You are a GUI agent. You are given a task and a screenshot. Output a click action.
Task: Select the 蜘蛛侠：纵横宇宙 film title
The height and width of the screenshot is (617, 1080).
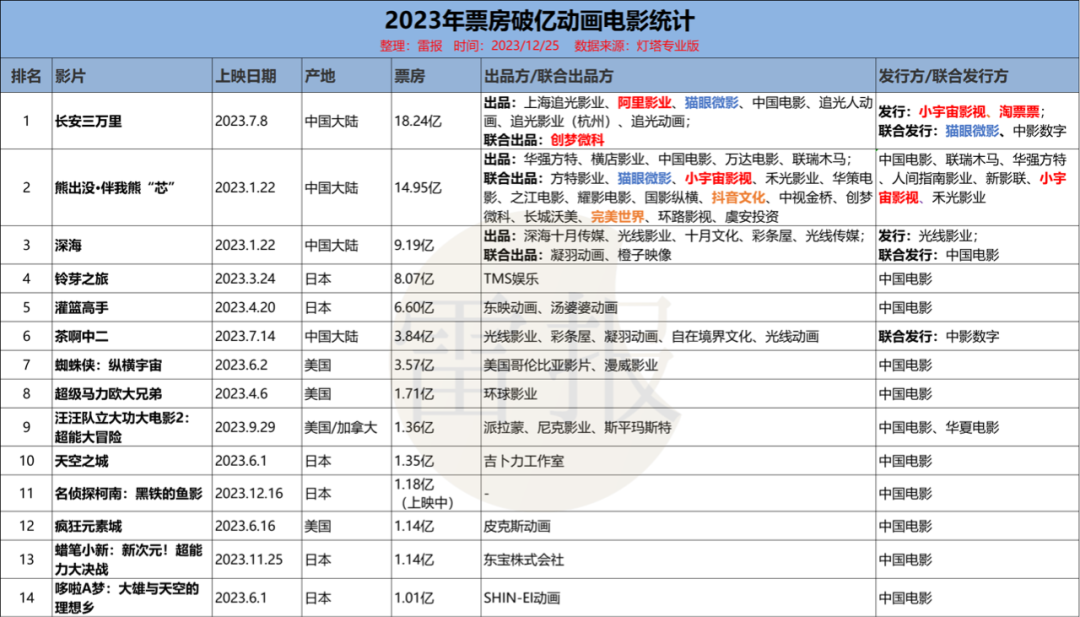coord(109,365)
